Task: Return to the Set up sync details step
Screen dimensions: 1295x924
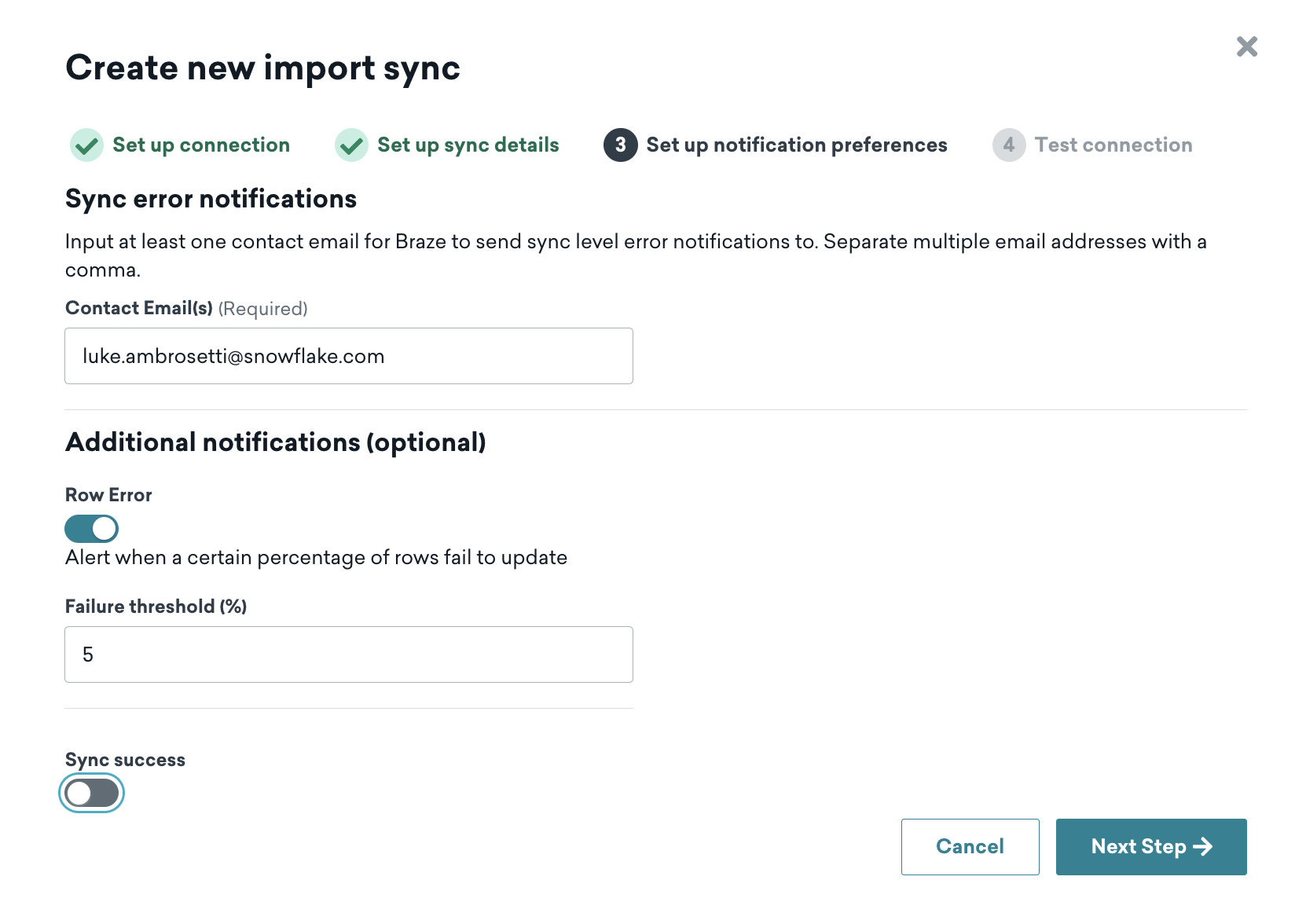Action: pos(468,145)
